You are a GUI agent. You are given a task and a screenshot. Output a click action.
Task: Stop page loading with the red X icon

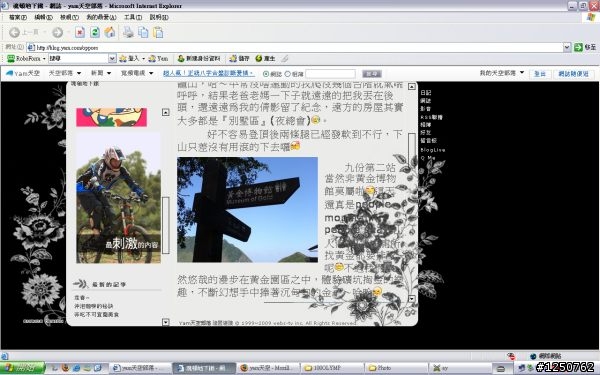[x=80, y=33]
